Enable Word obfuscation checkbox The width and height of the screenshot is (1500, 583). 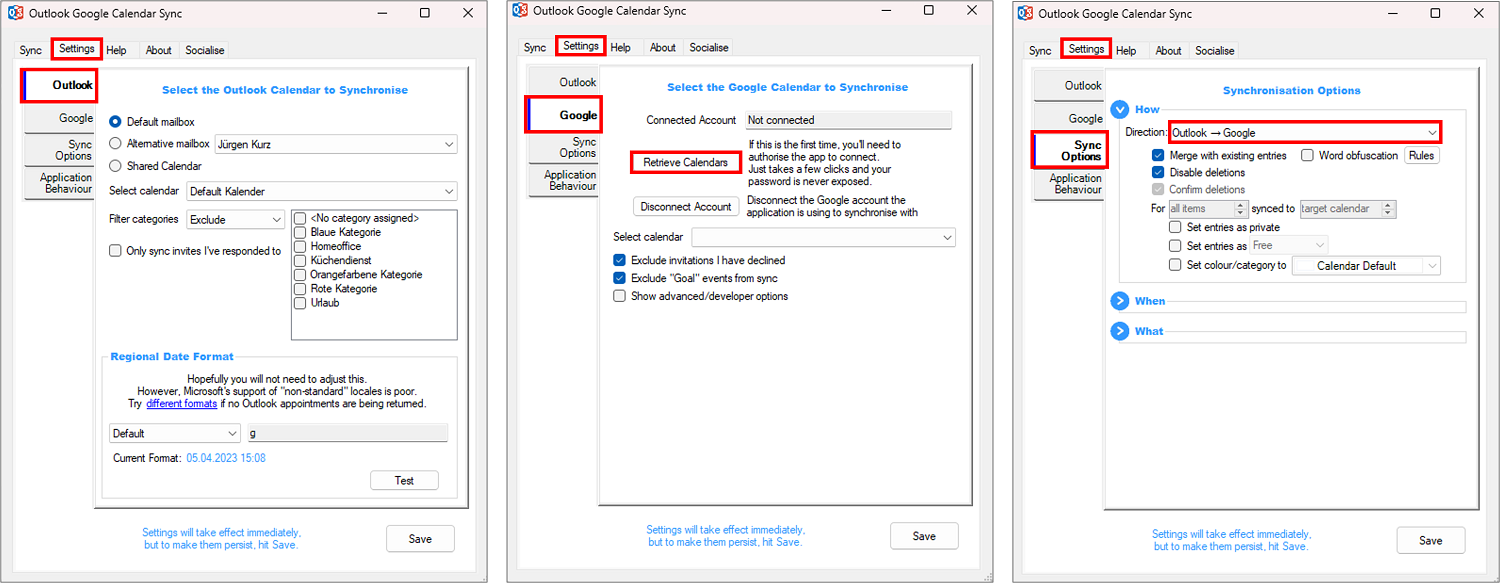tap(1308, 156)
